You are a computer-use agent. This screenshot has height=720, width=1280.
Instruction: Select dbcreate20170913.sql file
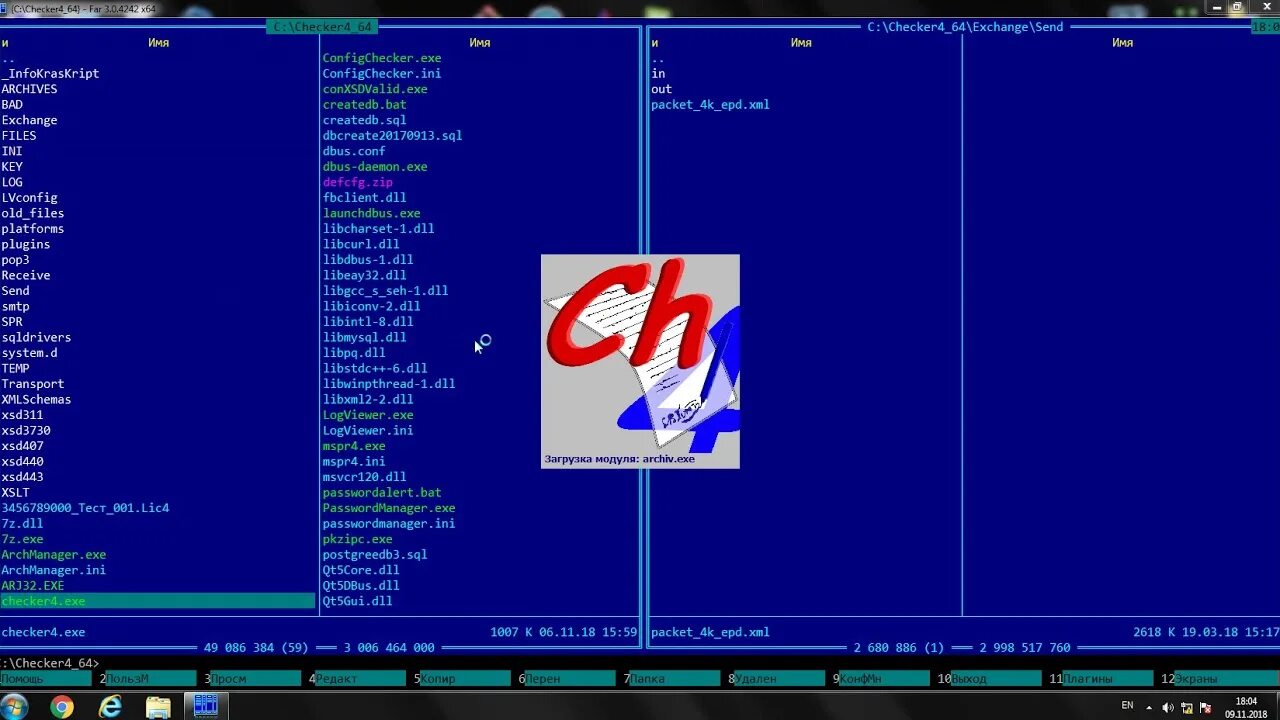coord(392,135)
